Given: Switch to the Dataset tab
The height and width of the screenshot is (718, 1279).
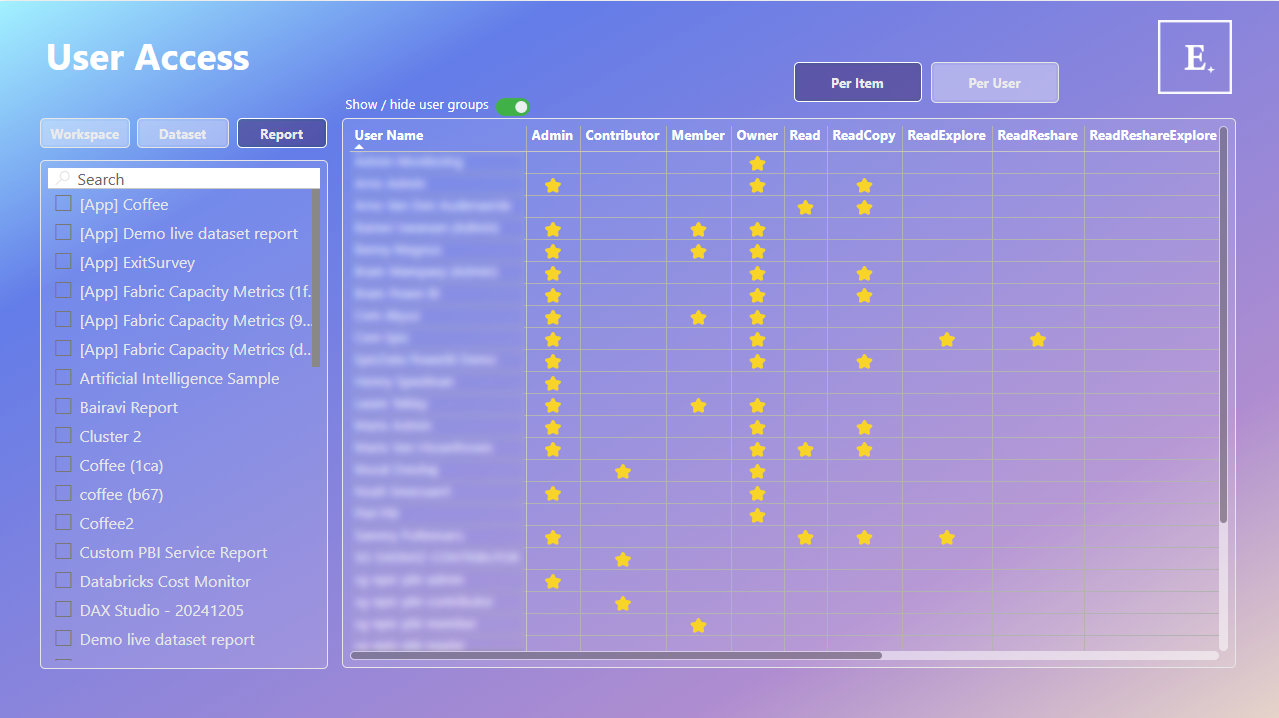Looking at the screenshot, I should [183, 134].
